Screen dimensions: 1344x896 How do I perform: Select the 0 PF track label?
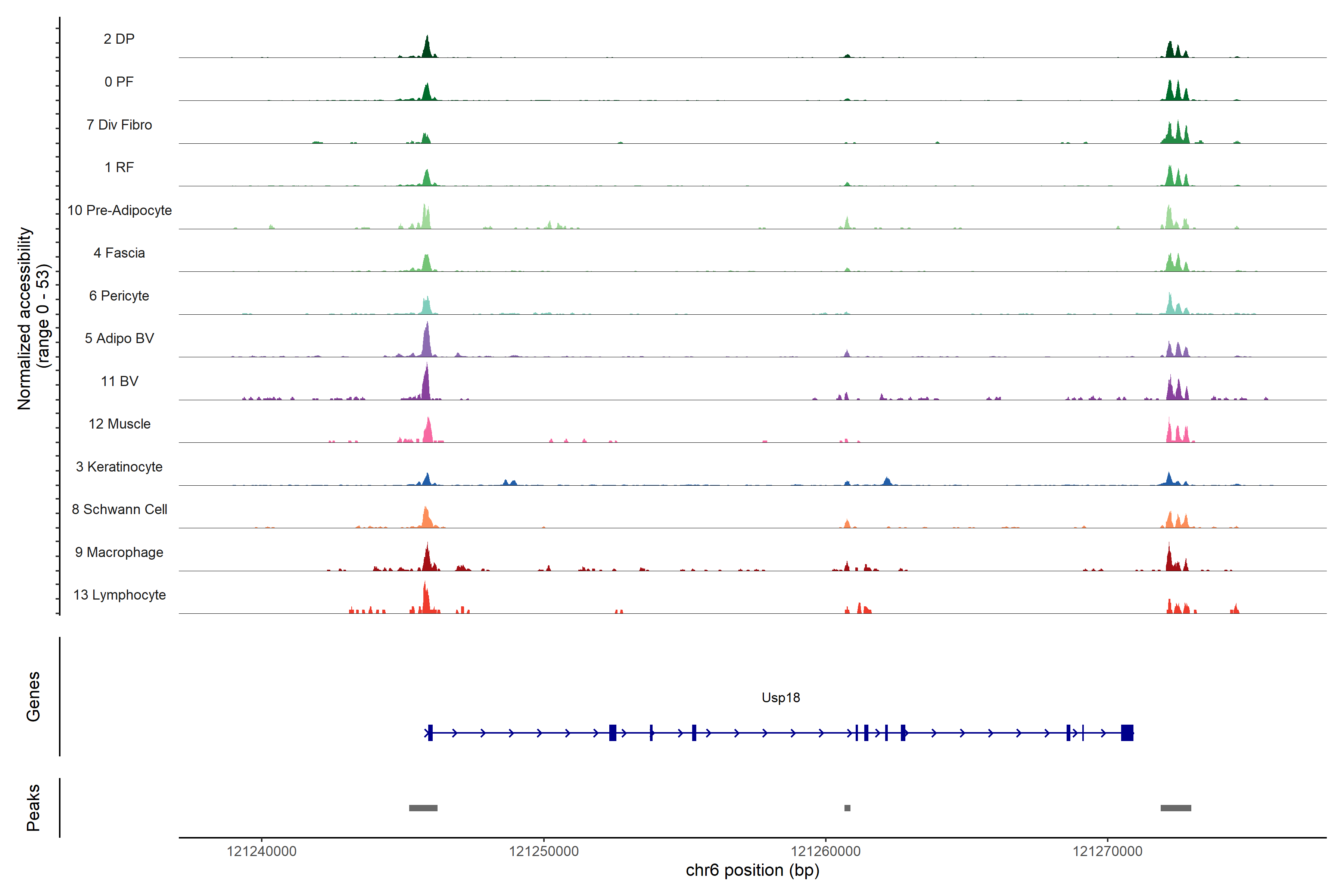pos(119,82)
